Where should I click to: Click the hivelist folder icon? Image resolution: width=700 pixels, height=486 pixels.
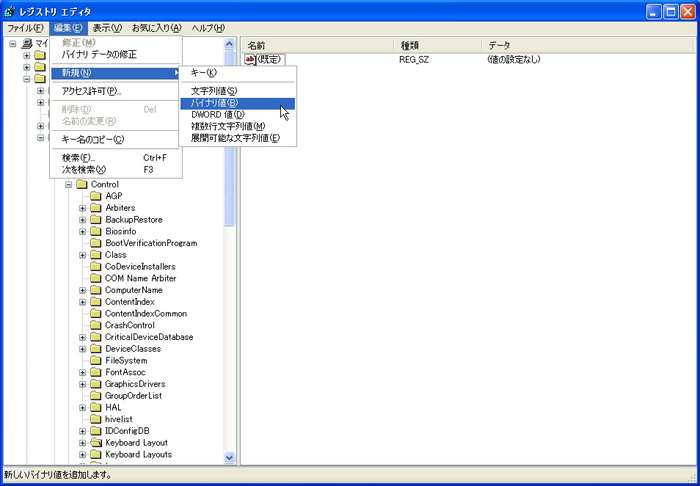[x=96, y=419]
